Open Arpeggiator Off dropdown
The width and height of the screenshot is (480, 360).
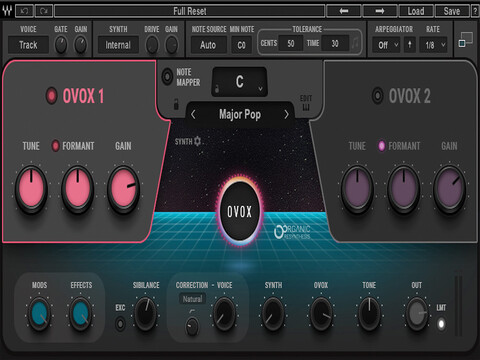click(387, 45)
